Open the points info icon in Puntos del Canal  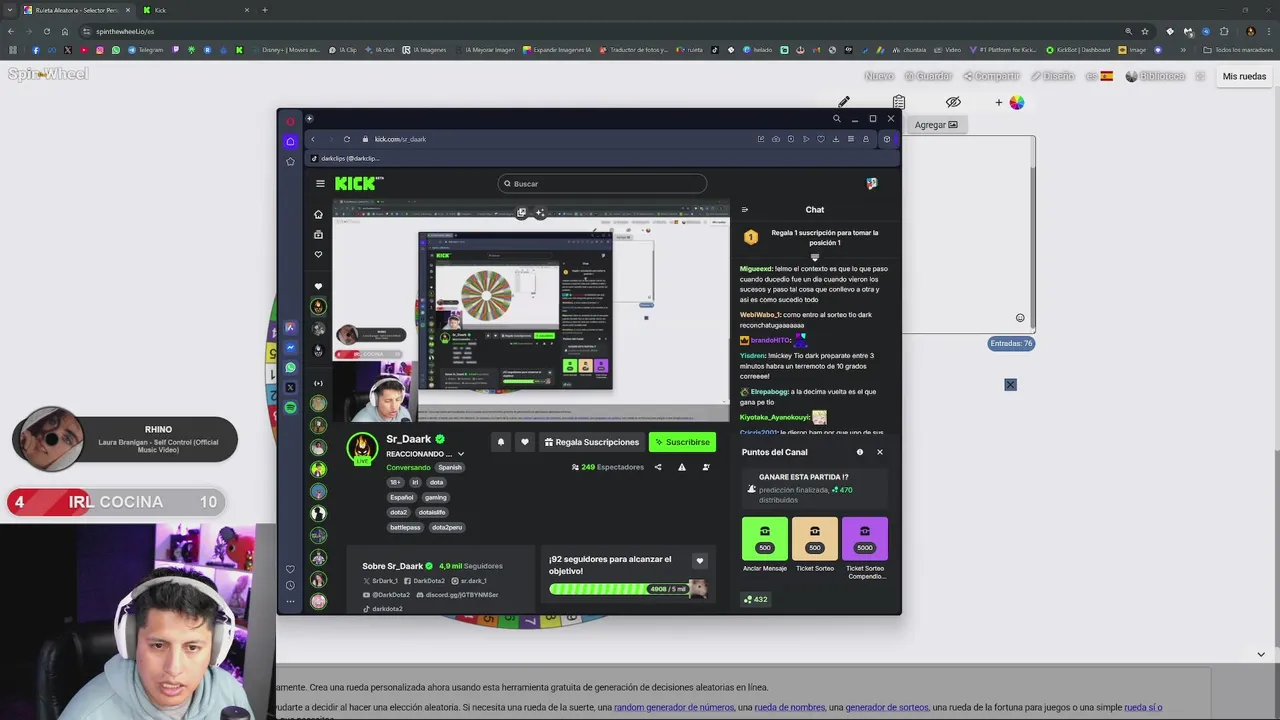[x=859, y=452]
